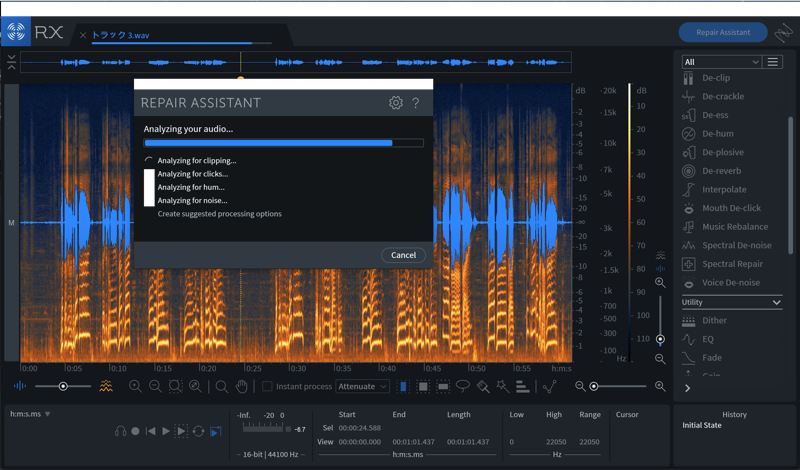Zoom to selection in toolbar
This screenshot has width=800, height=470.
coord(175,387)
